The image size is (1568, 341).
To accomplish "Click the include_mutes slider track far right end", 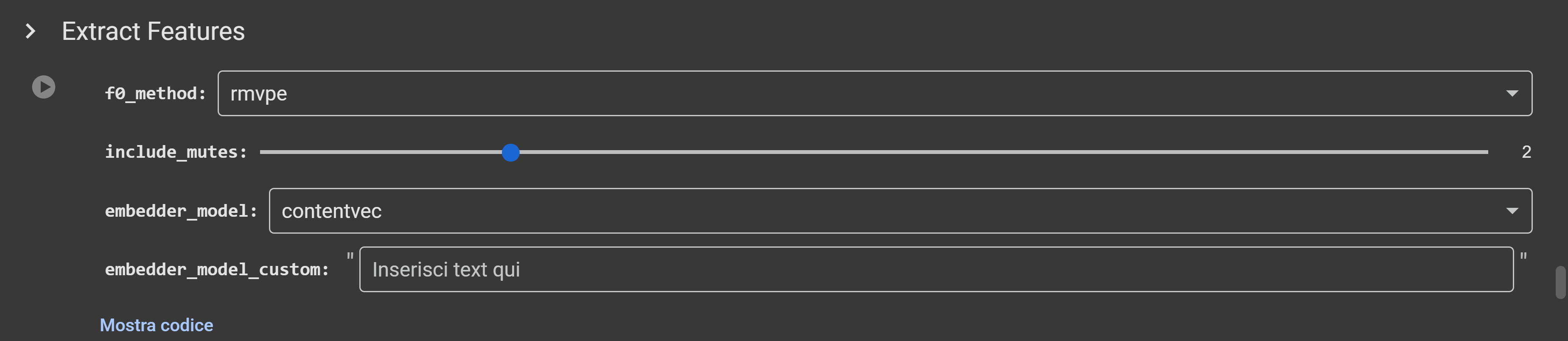I will (x=1485, y=151).
